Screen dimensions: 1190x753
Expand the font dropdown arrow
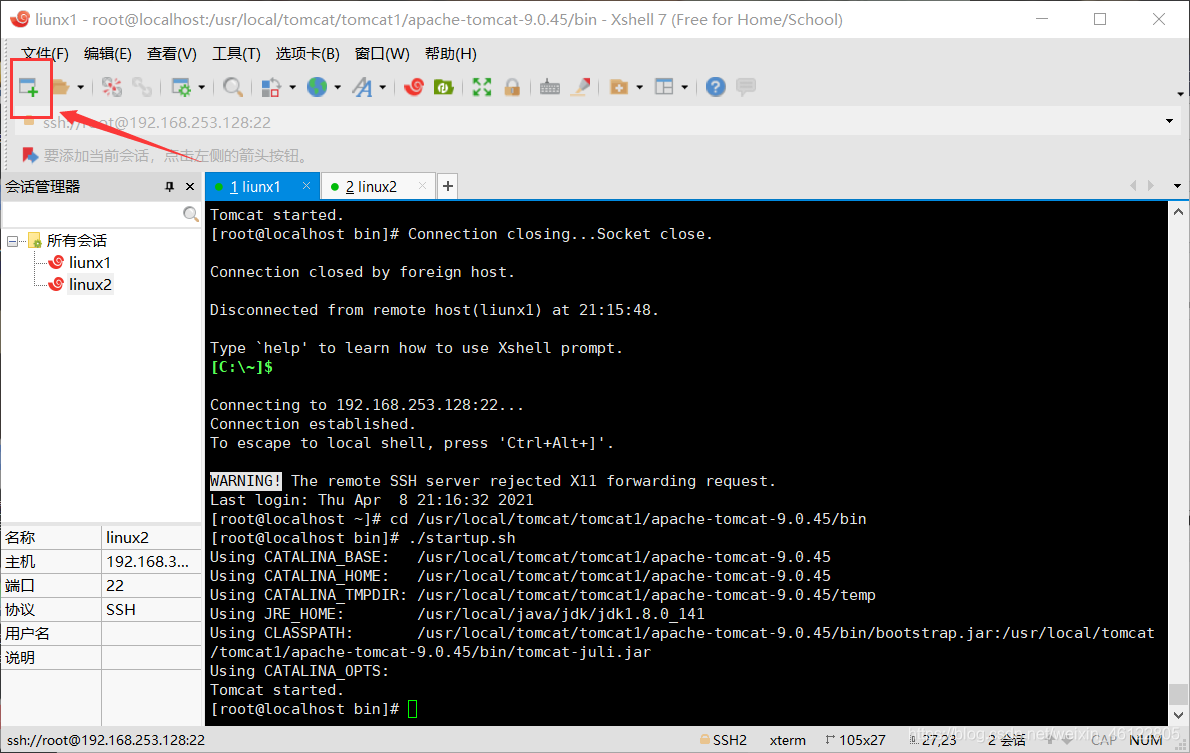(382, 87)
